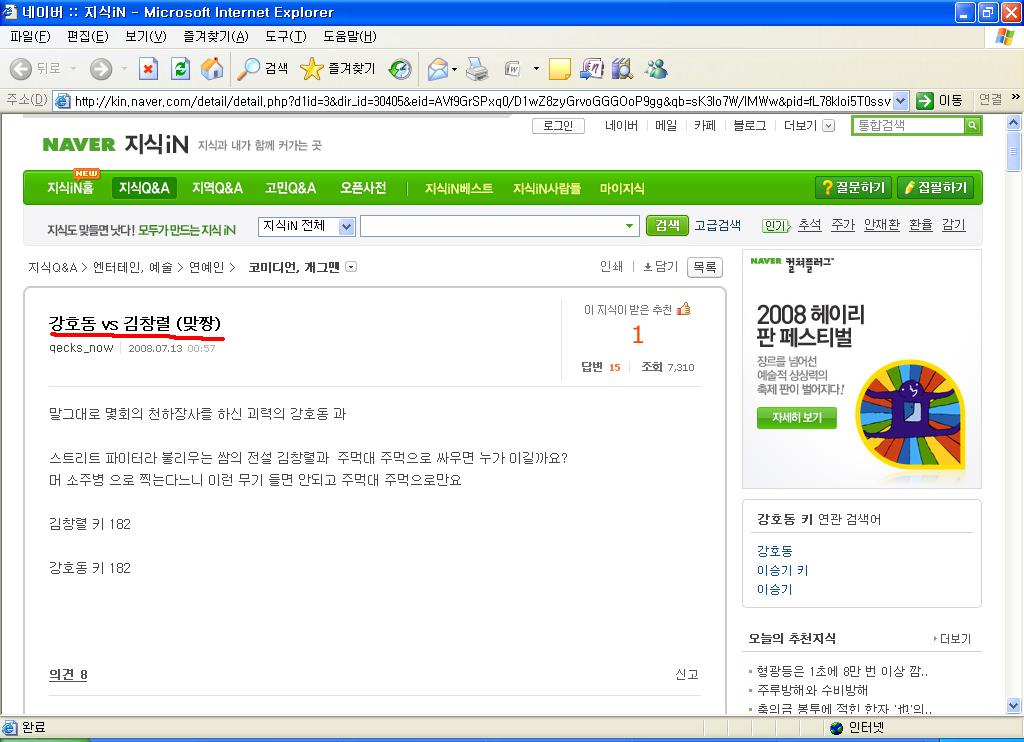Open the 즐겨찾기(A) menu
This screenshot has height=742, width=1024.
(216, 37)
